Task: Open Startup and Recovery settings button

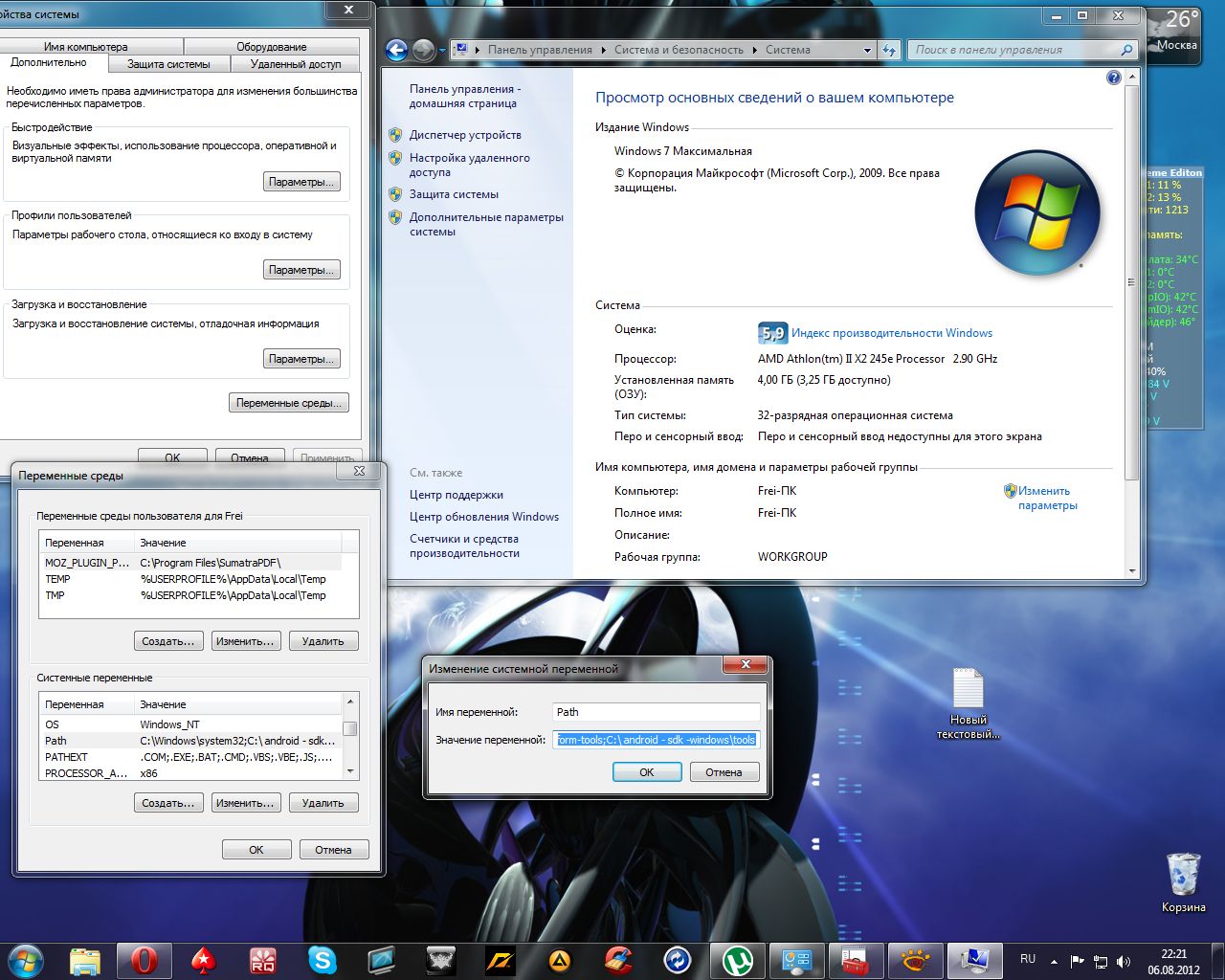Action: pyautogui.click(x=301, y=359)
